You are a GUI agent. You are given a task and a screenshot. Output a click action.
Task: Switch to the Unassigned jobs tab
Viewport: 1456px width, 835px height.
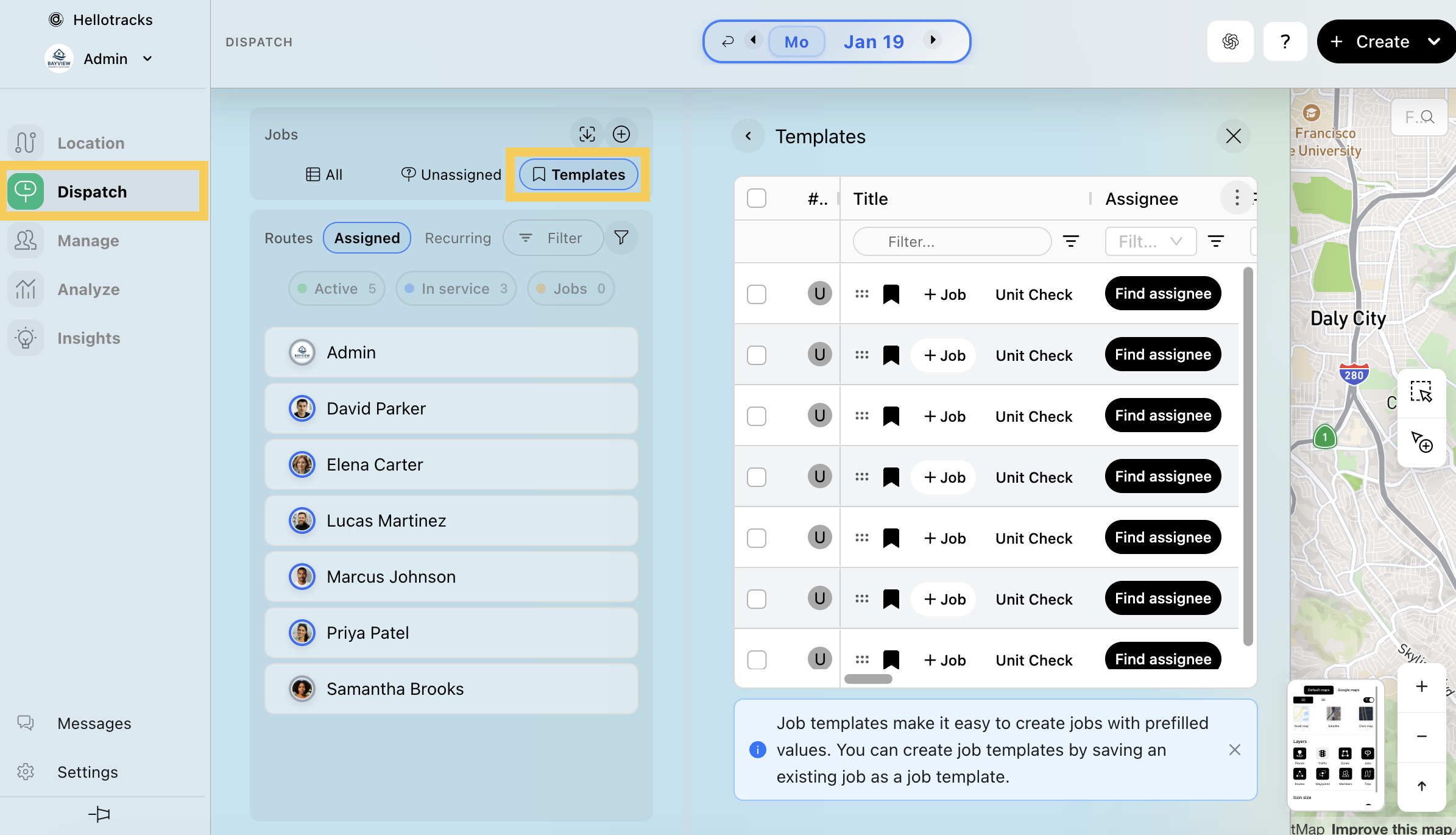[451, 175]
